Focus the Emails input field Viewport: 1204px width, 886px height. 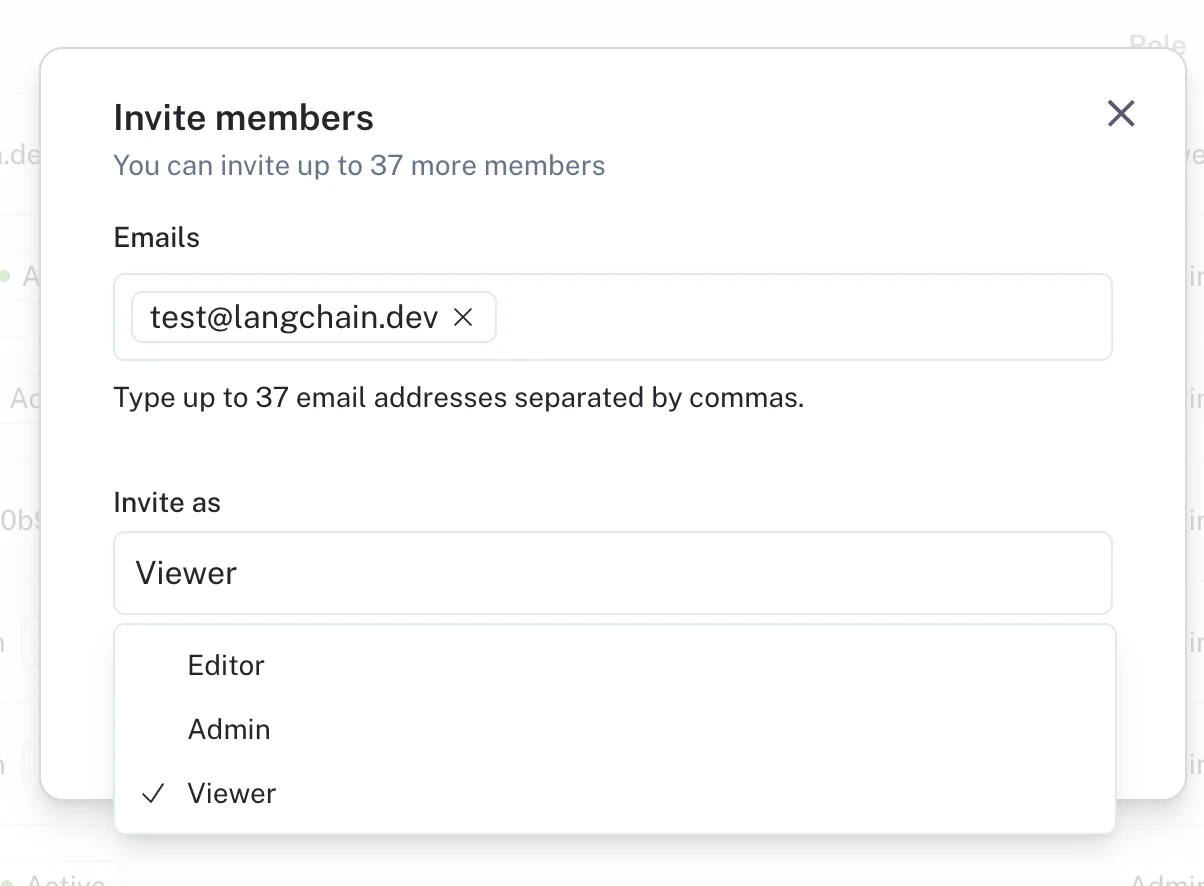(x=800, y=318)
